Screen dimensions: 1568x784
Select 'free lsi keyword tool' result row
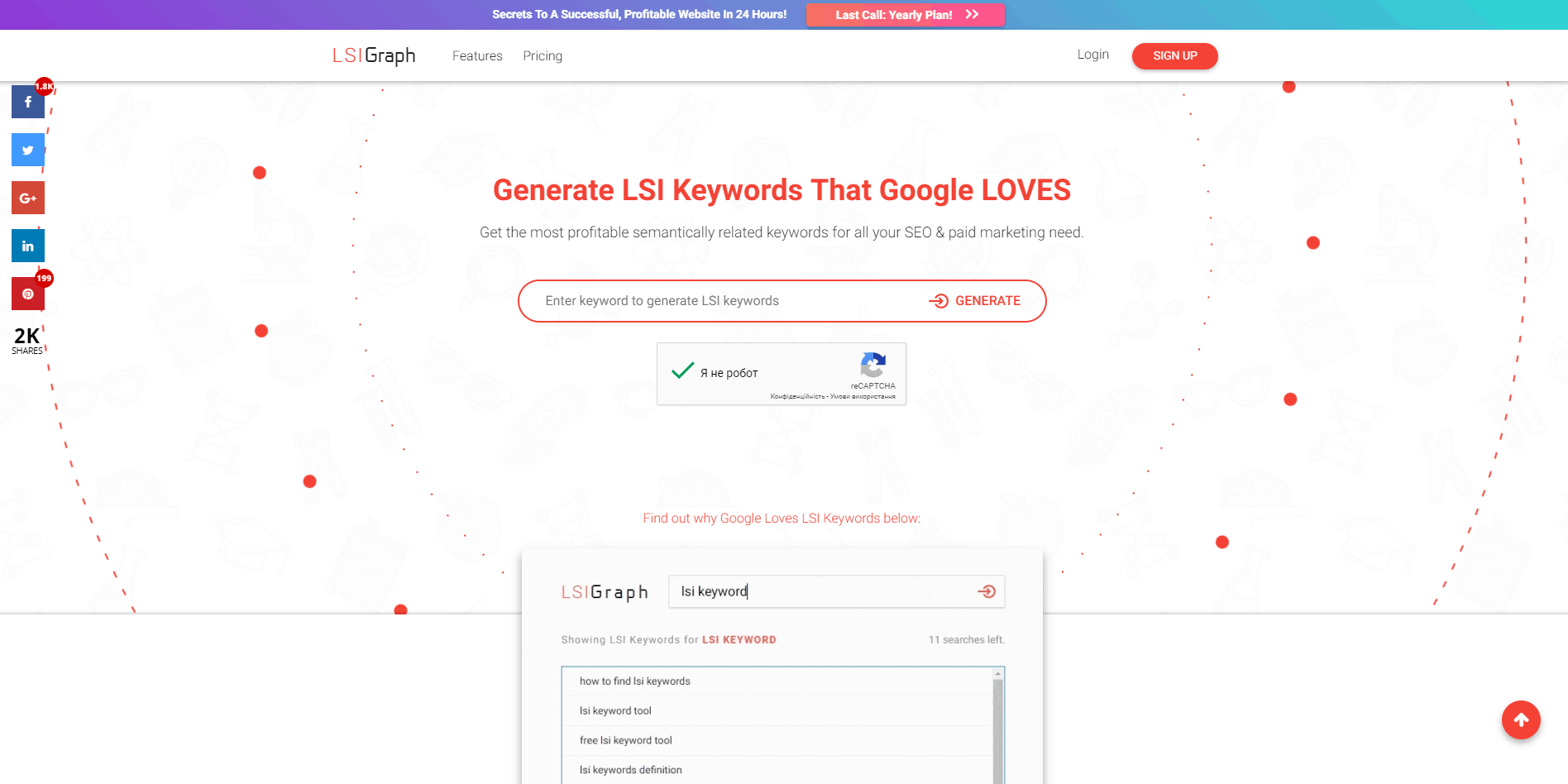pyautogui.click(x=777, y=740)
